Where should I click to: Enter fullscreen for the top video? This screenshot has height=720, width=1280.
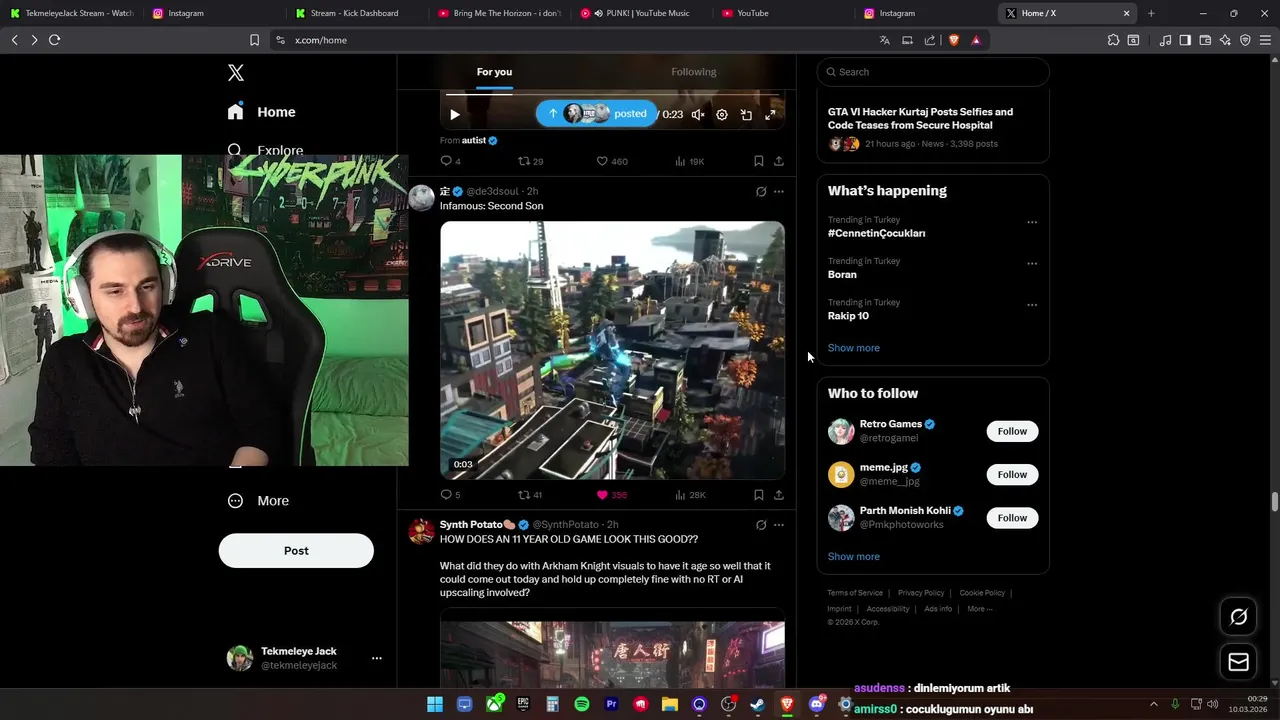pyautogui.click(x=770, y=115)
